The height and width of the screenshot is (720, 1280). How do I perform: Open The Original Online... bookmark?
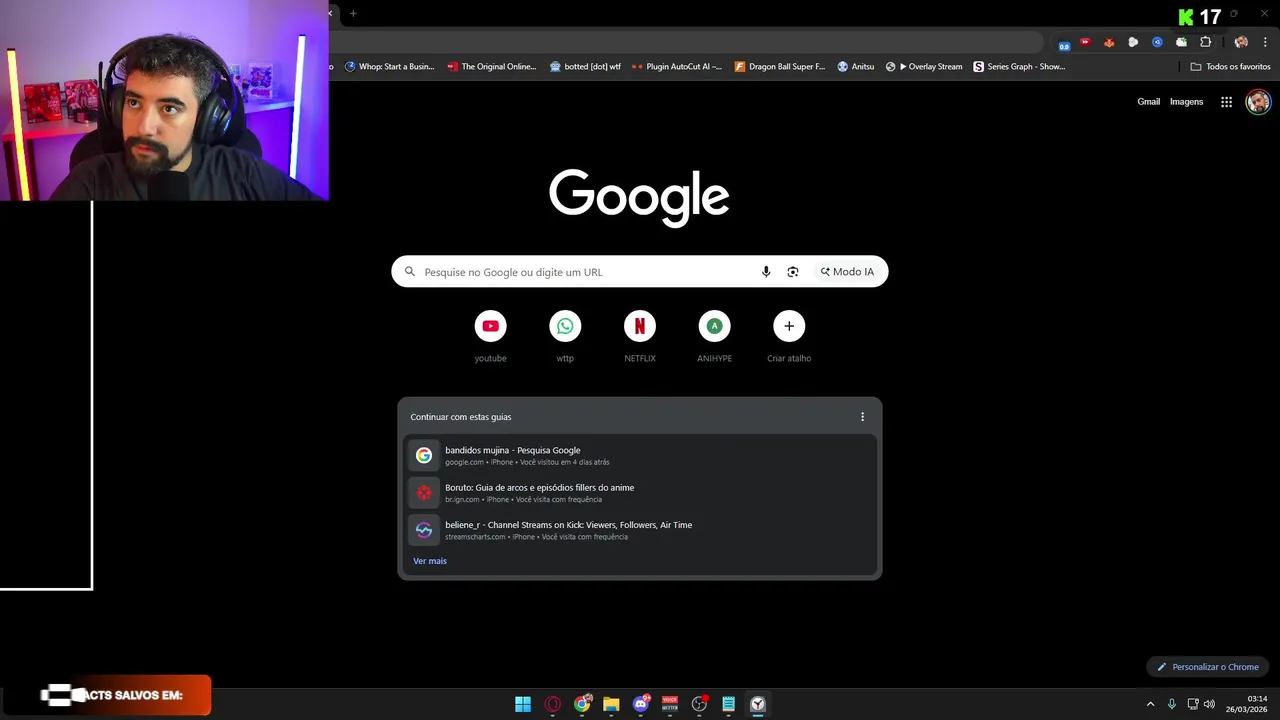(x=492, y=67)
